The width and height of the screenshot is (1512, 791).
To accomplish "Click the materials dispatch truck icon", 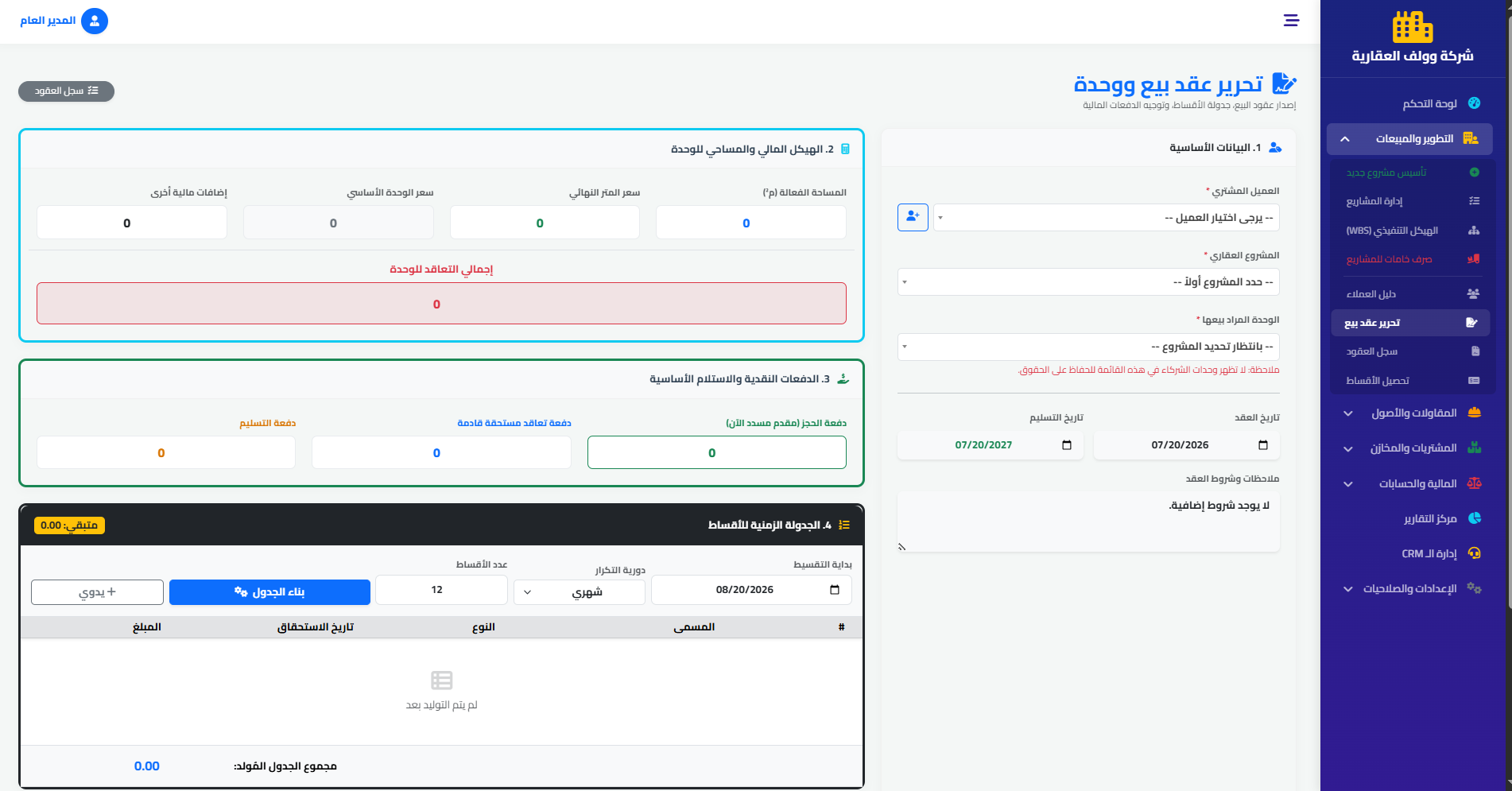I will [1474, 259].
